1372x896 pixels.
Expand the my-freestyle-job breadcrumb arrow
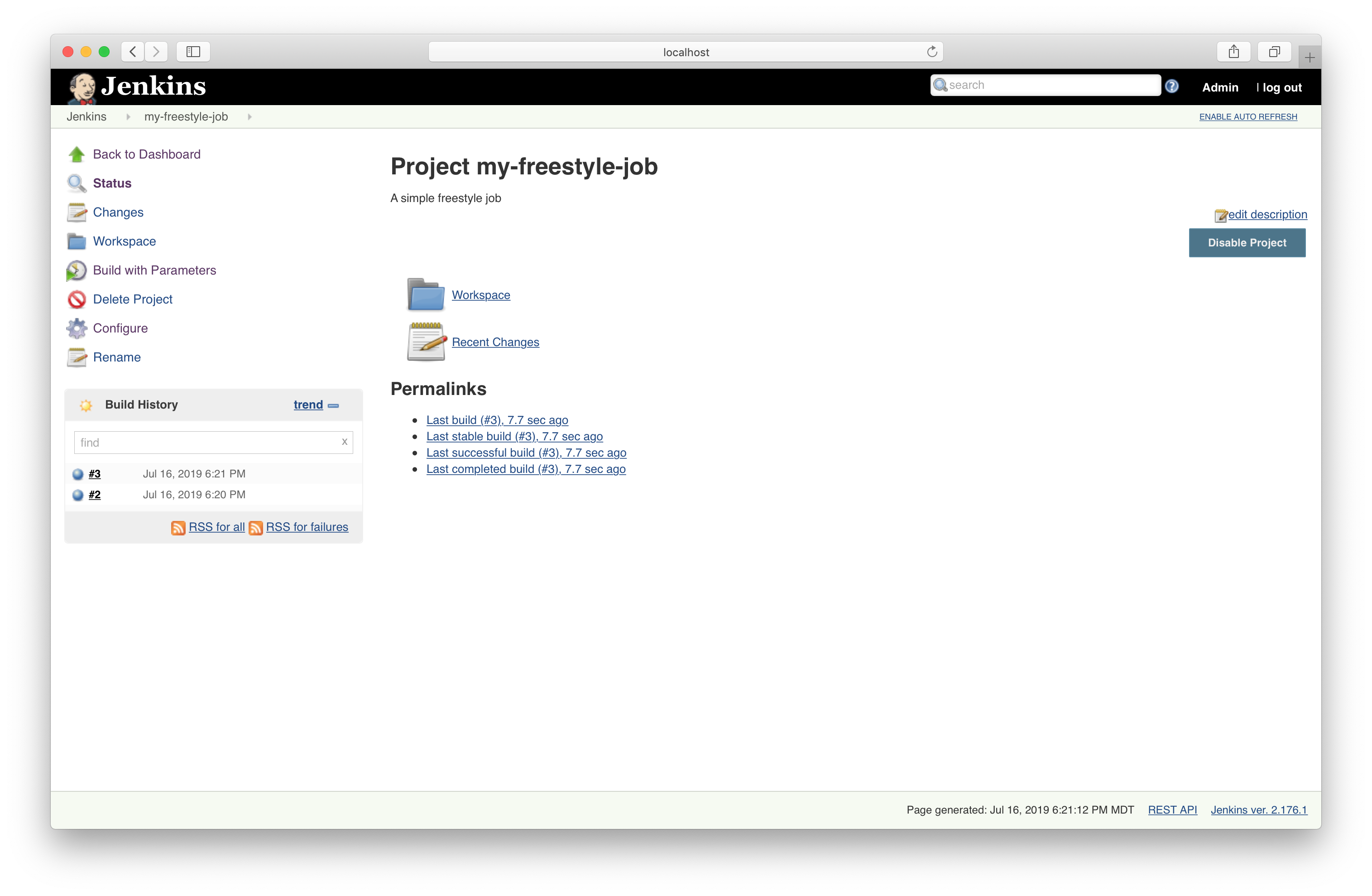[249, 117]
